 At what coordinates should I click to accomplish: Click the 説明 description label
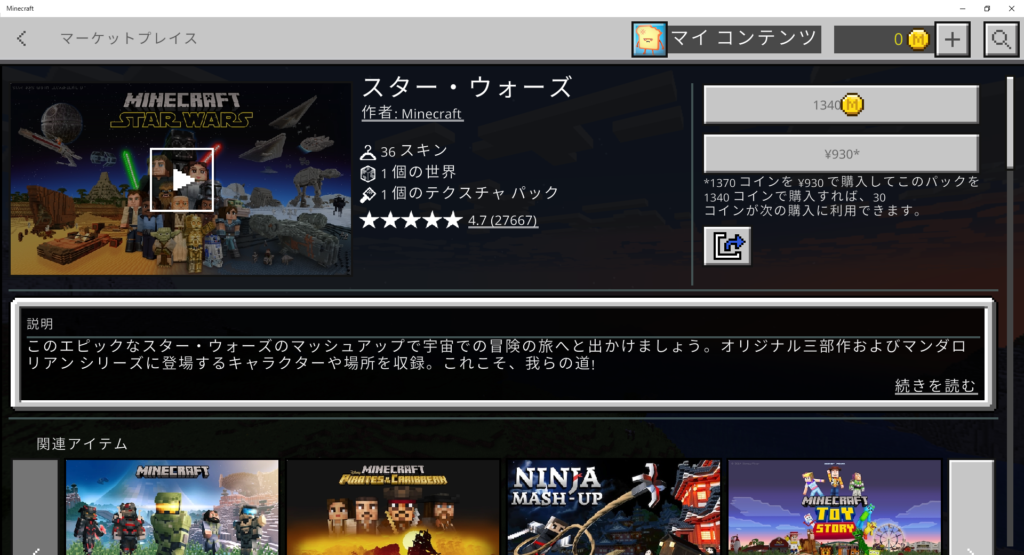(x=40, y=324)
